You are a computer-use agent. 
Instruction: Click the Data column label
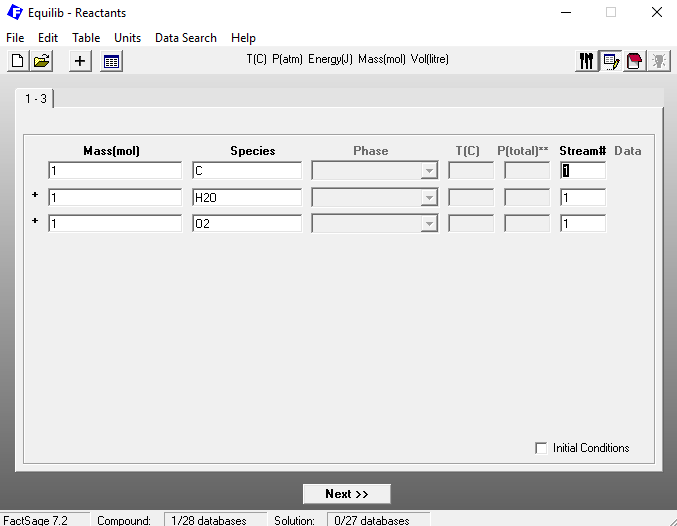[627, 151]
